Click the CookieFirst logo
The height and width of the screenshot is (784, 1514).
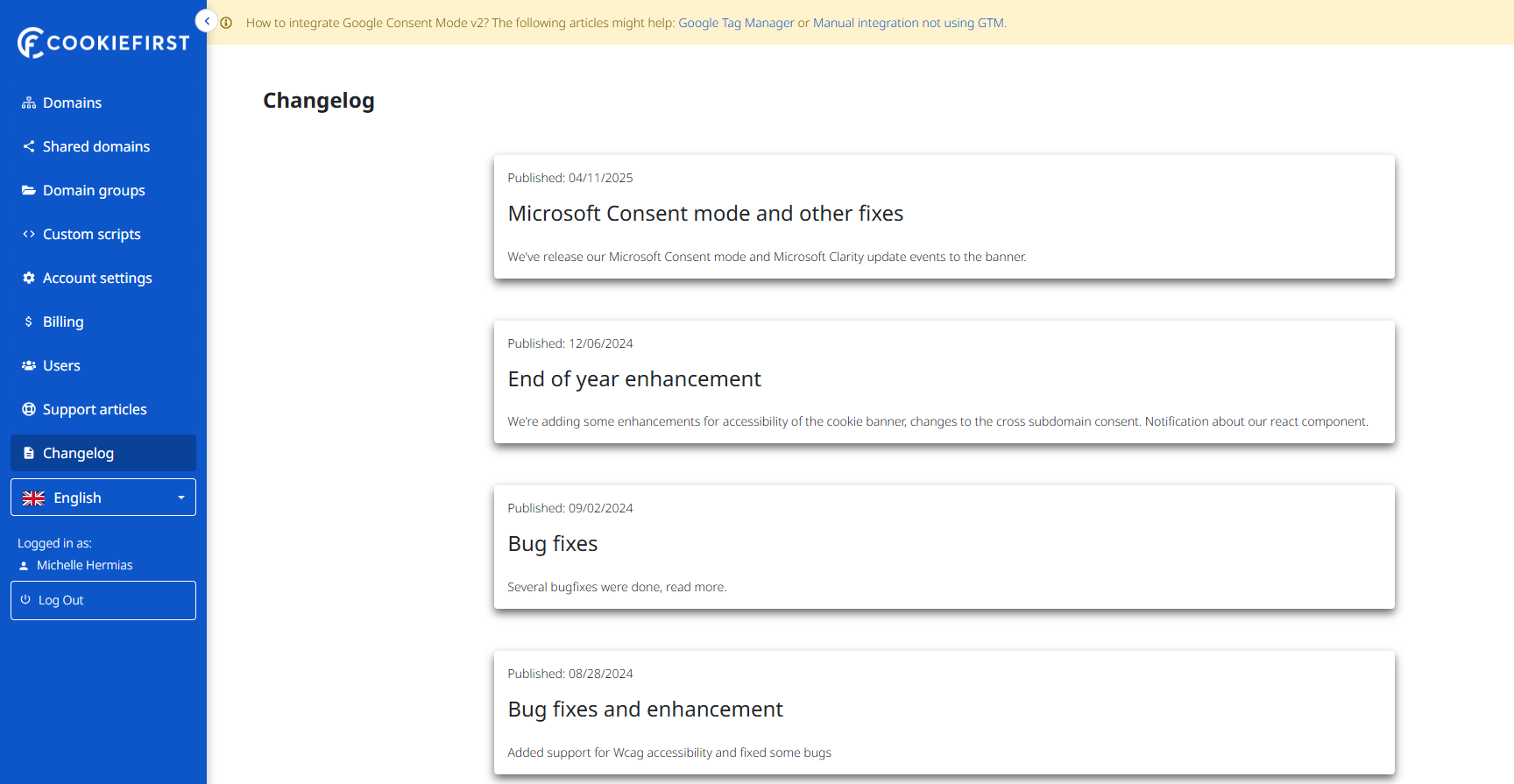[103, 42]
